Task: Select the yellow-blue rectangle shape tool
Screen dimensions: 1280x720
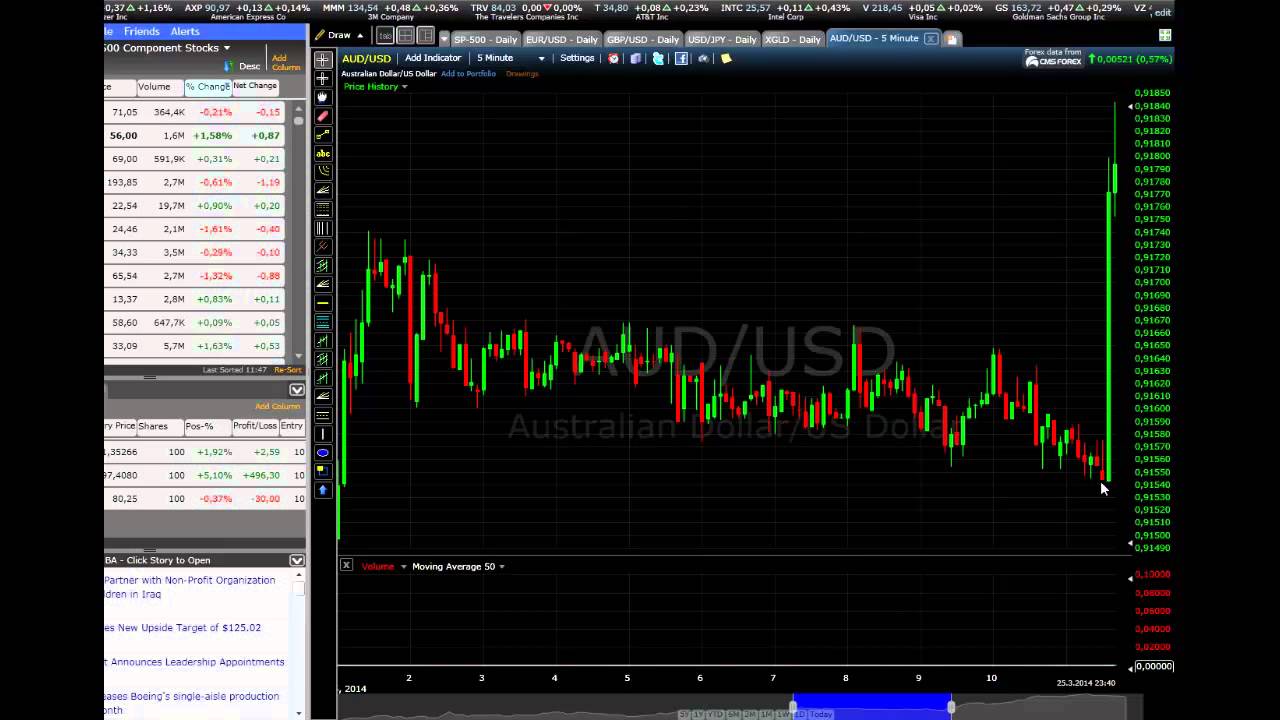Action: 322,471
